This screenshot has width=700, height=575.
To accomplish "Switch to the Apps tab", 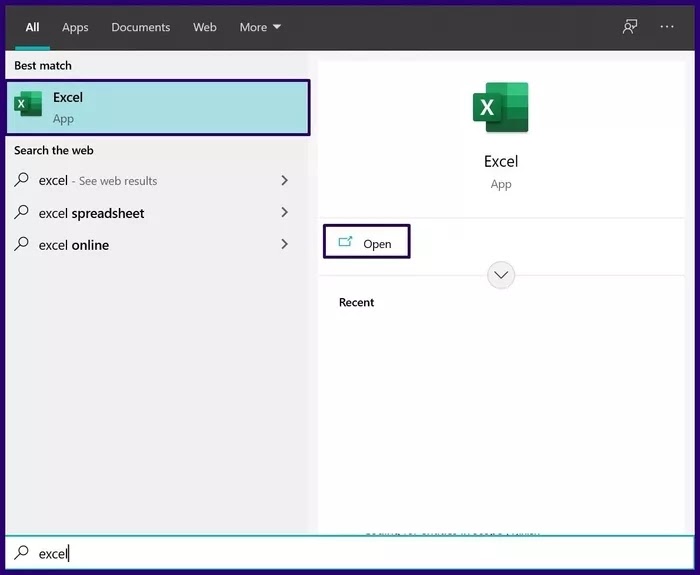I will pos(75,27).
